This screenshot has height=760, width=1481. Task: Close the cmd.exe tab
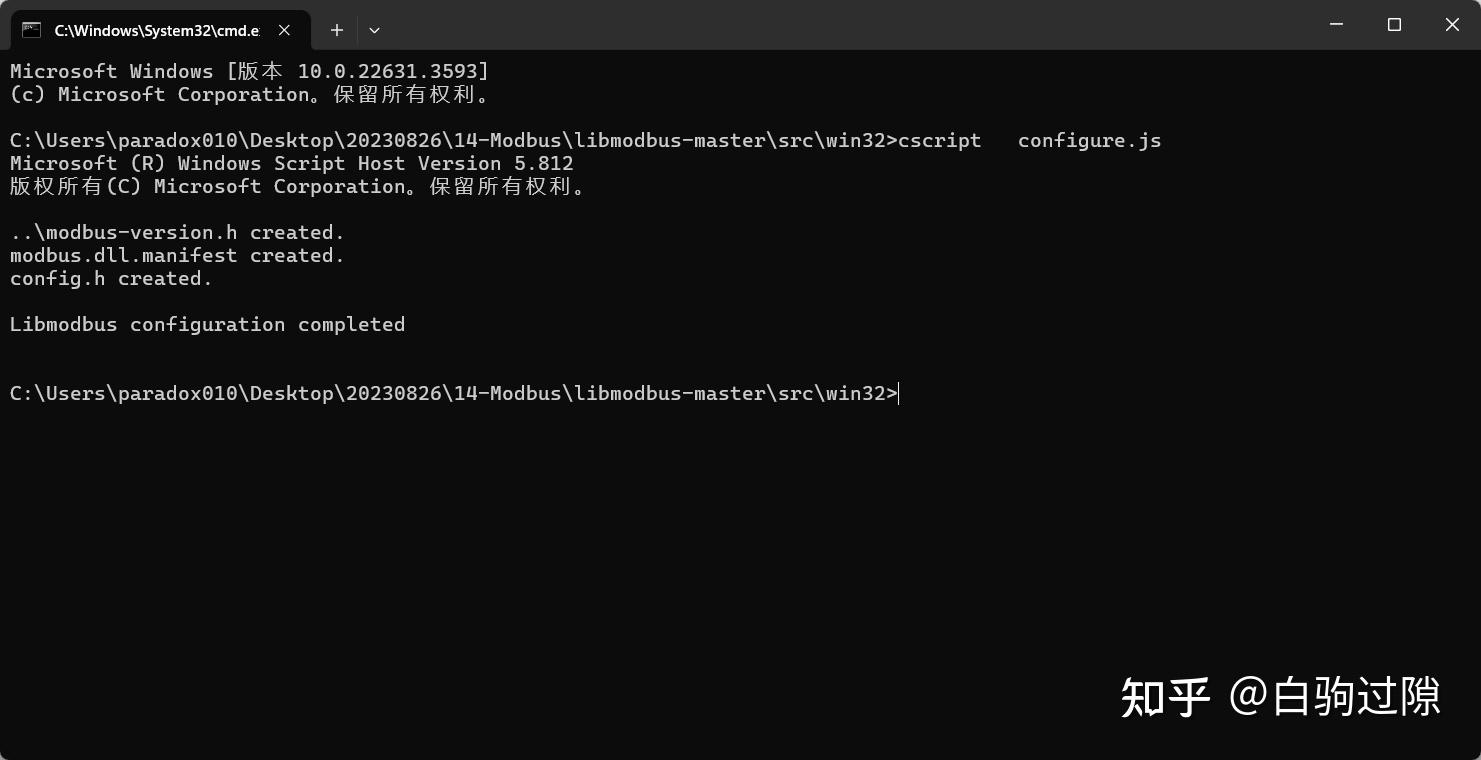(285, 30)
